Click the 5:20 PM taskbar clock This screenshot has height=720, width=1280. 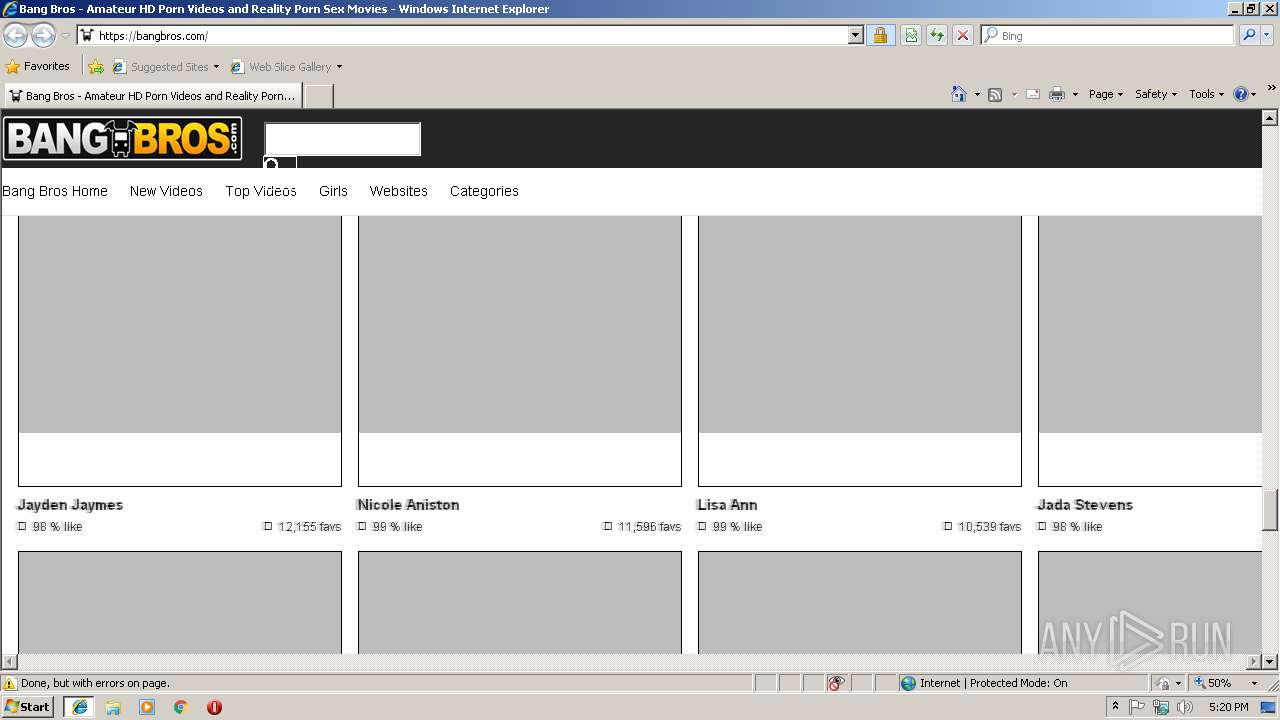tap(1228, 707)
